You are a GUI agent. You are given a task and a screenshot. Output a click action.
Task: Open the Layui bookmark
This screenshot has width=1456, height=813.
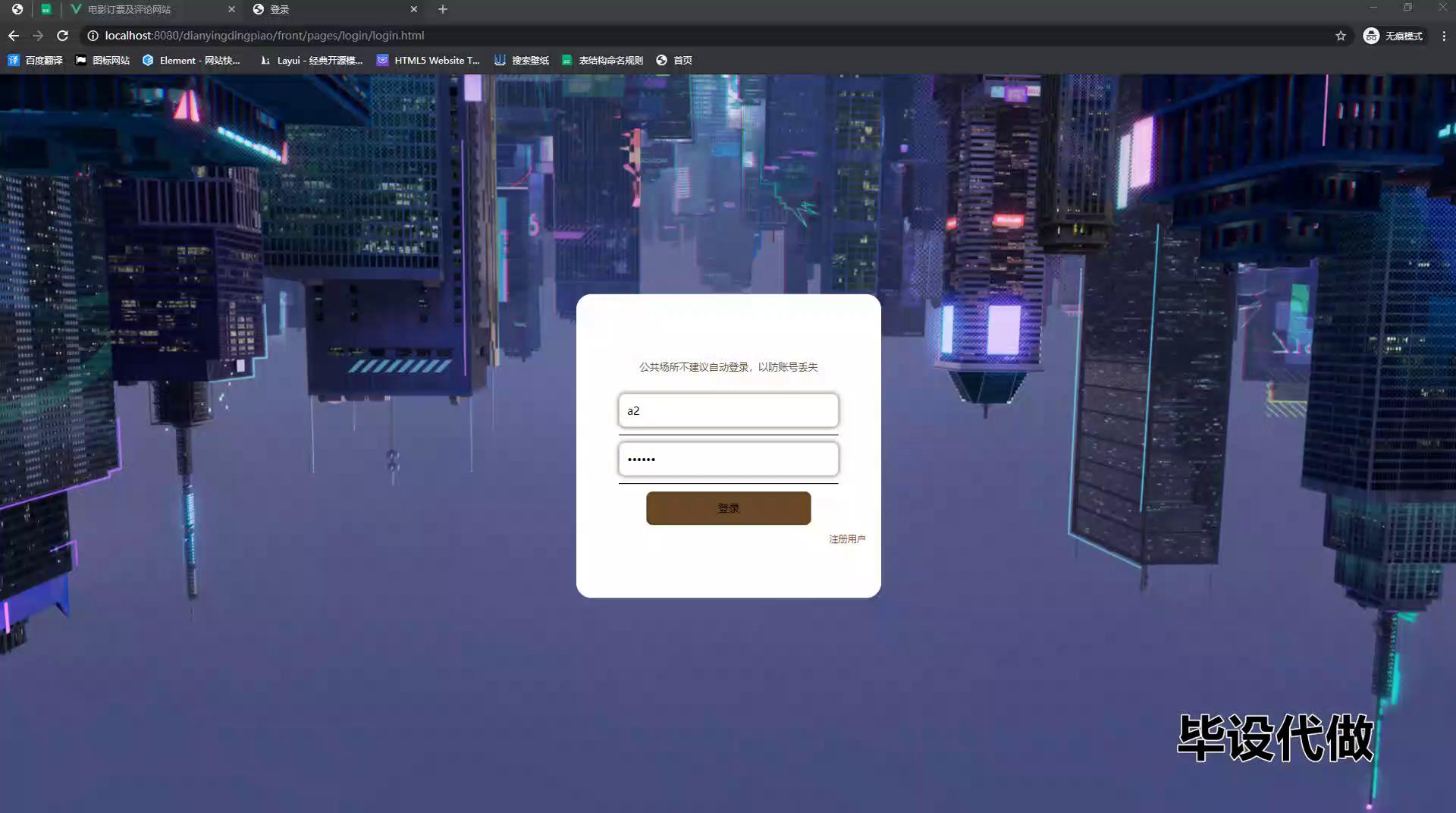(311, 60)
